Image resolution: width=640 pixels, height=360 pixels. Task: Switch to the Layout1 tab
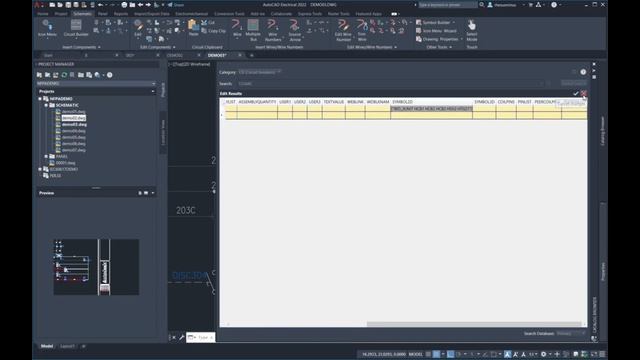(x=67, y=346)
